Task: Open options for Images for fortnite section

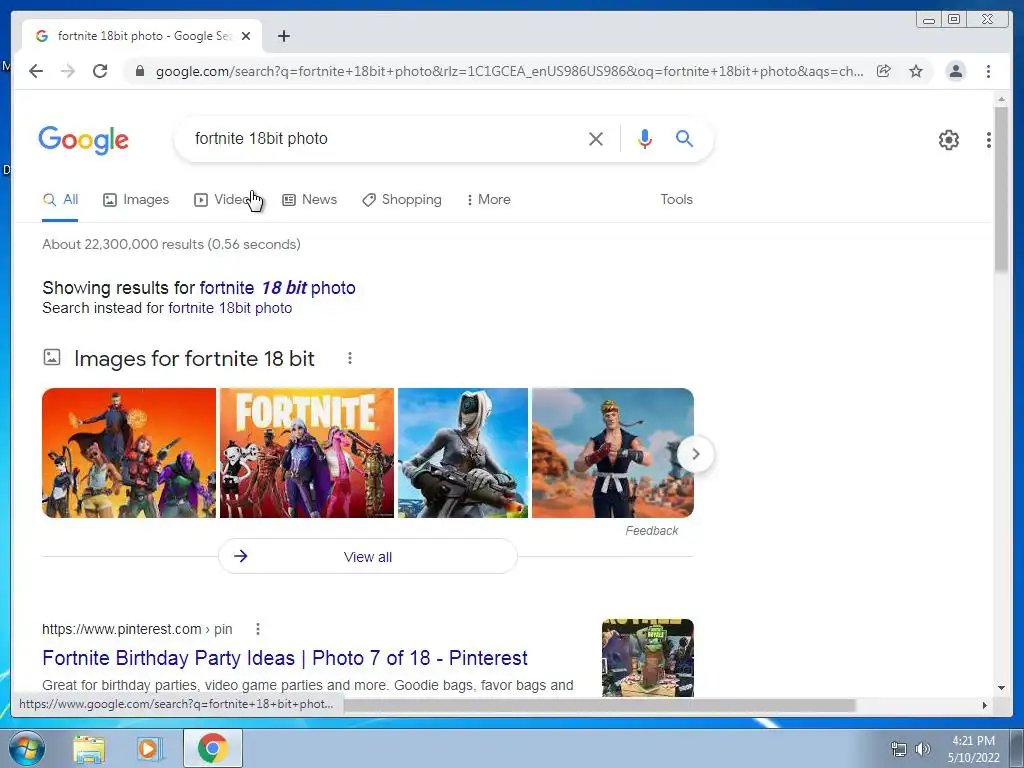Action: coord(350,358)
